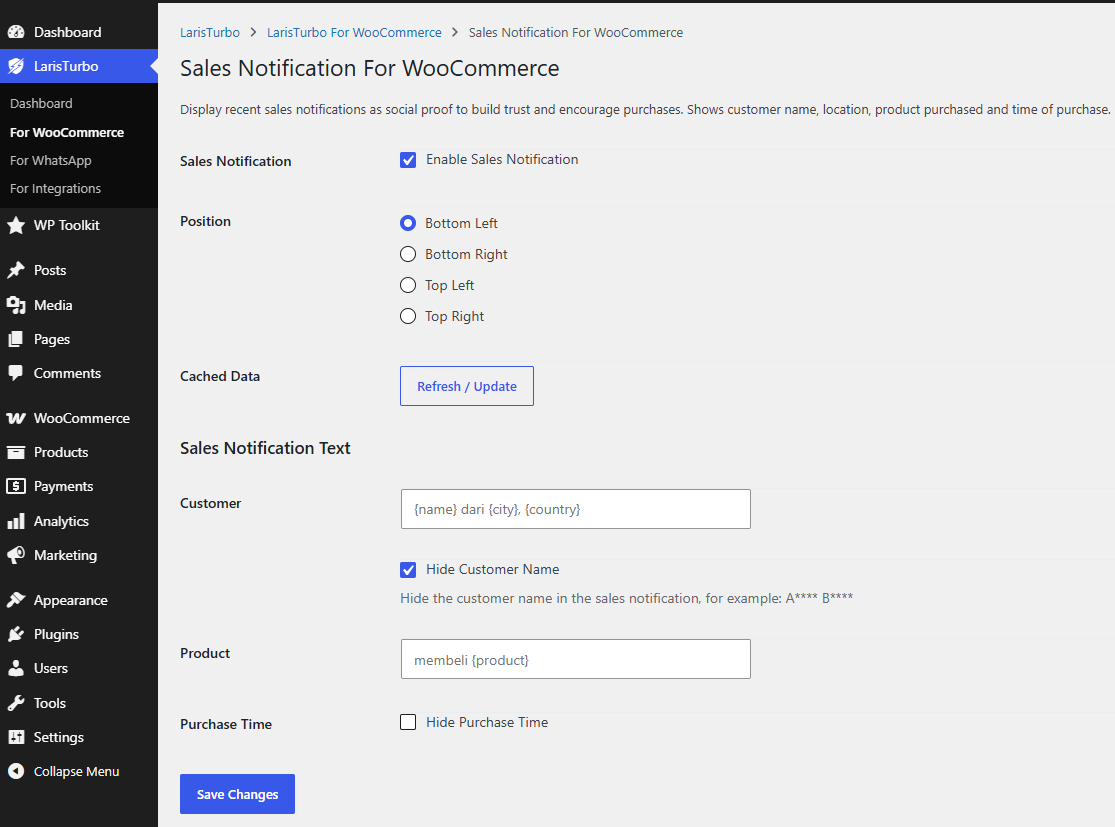Toggle Enable Sales Notification checkbox
1115x827 pixels.
[408, 160]
